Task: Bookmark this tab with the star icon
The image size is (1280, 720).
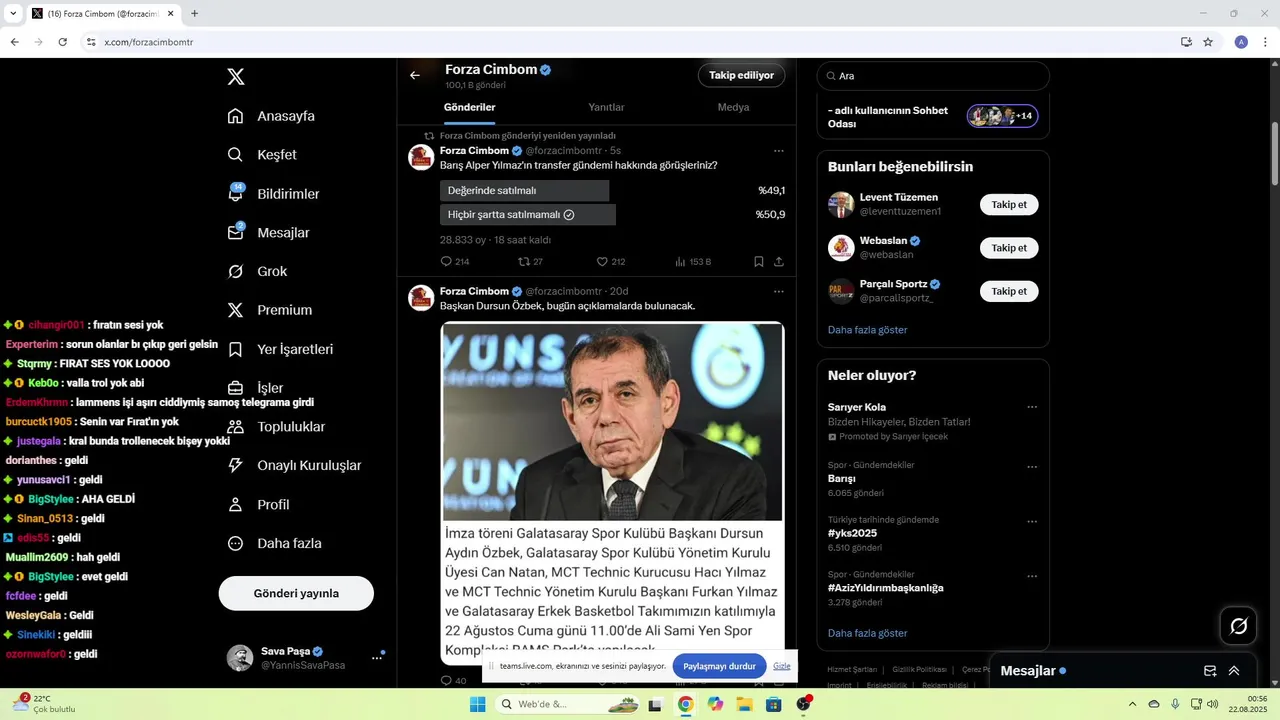Action: click(x=1208, y=42)
